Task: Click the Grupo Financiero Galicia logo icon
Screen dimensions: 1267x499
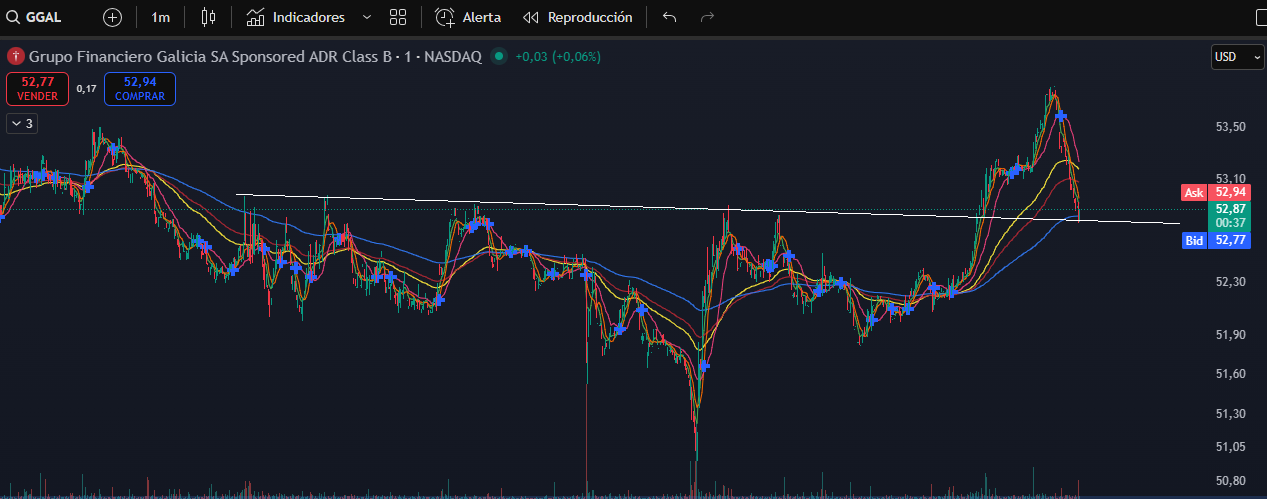Action: [x=15, y=57]
